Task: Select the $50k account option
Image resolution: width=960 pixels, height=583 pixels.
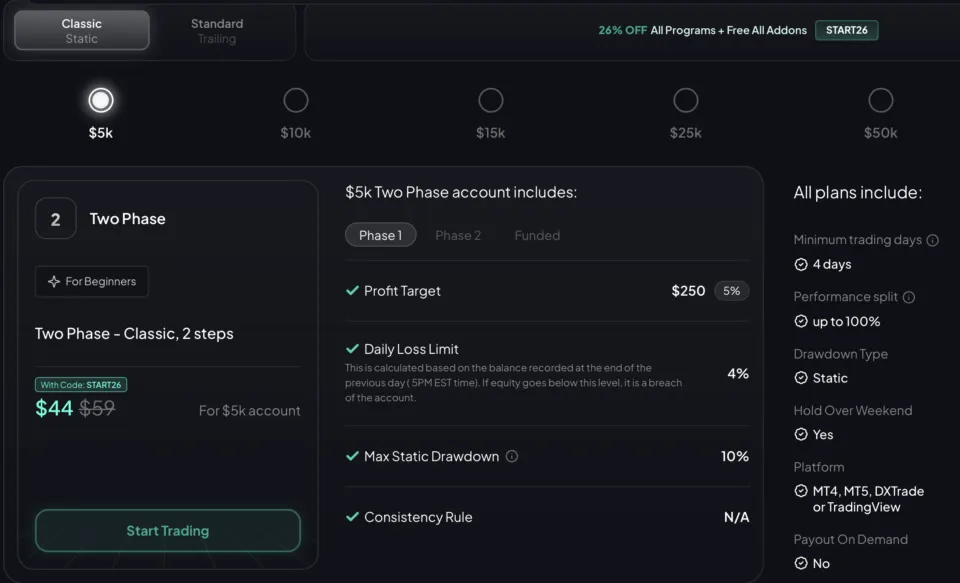Action: (881, 100)
